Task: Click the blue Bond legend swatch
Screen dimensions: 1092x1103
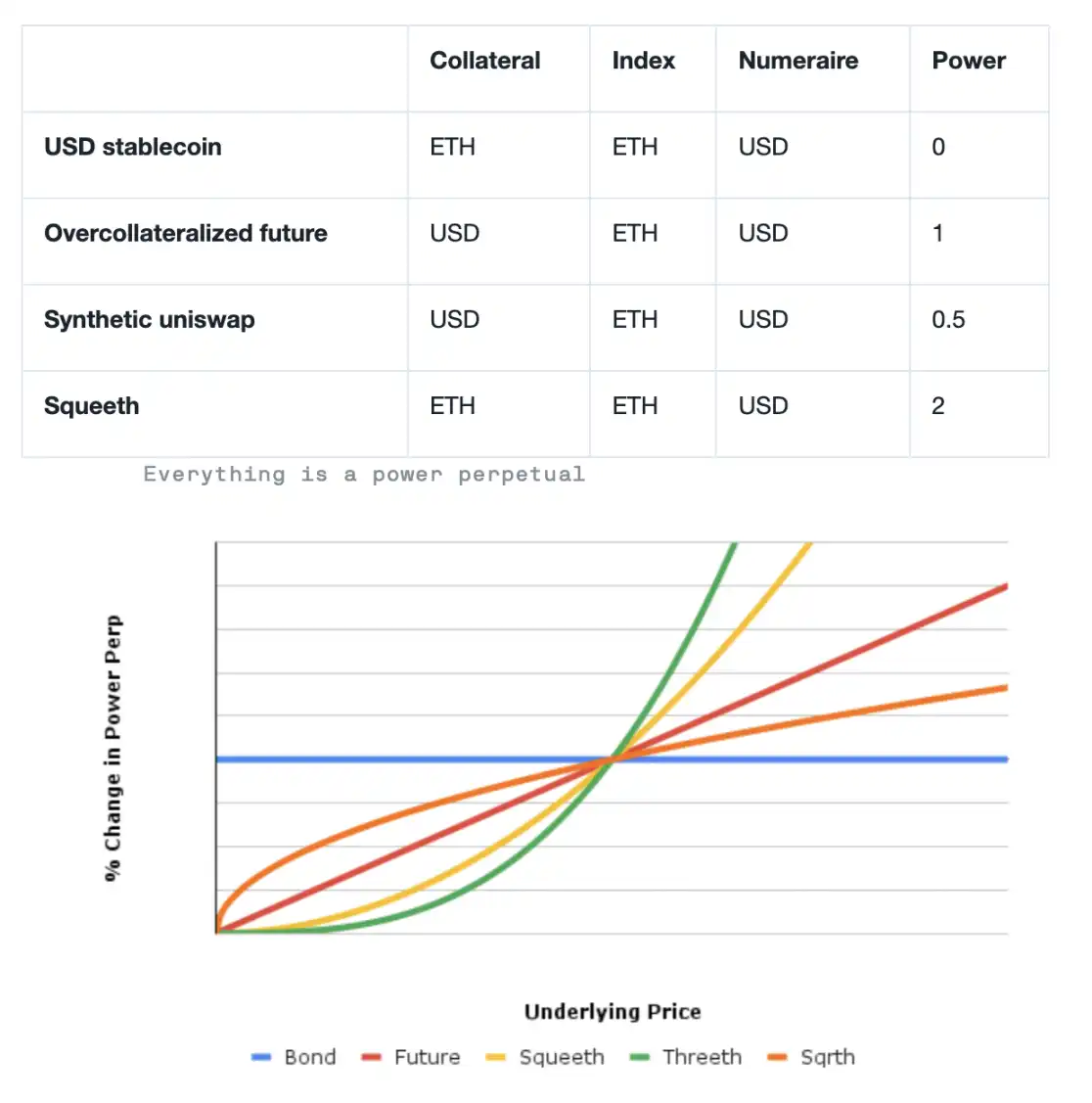Action: click(x=261, y=1057)
